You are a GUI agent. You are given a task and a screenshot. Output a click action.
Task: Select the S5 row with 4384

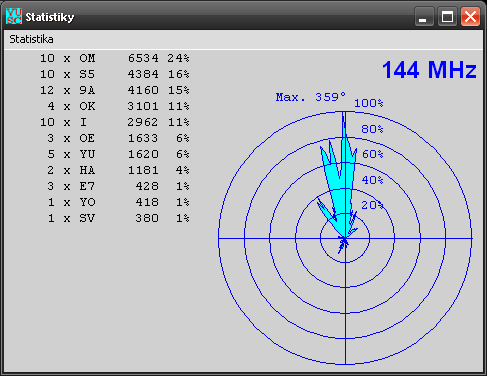coord(115,74)
